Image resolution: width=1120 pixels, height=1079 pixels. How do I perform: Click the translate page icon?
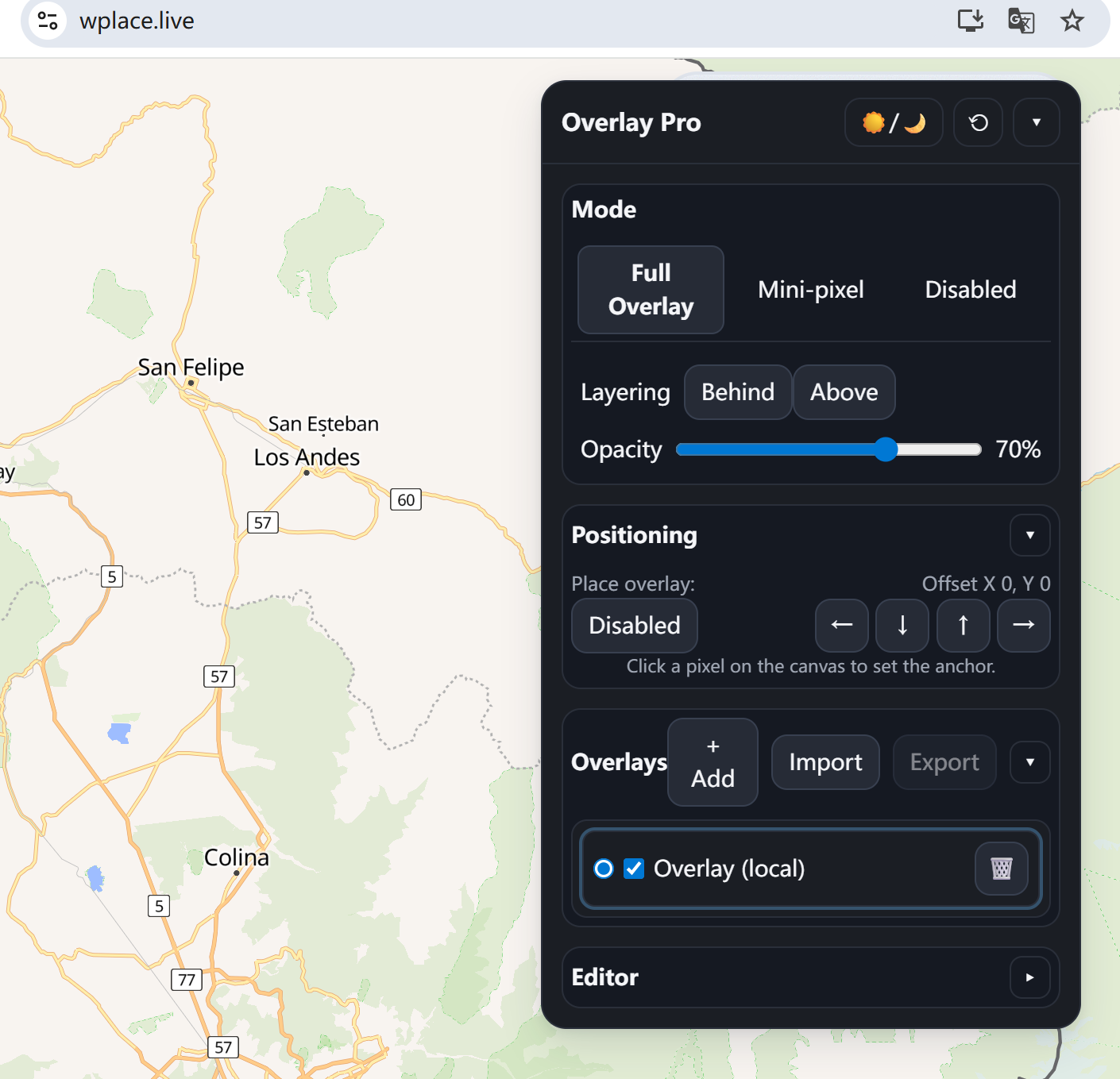coord(1021,21)
